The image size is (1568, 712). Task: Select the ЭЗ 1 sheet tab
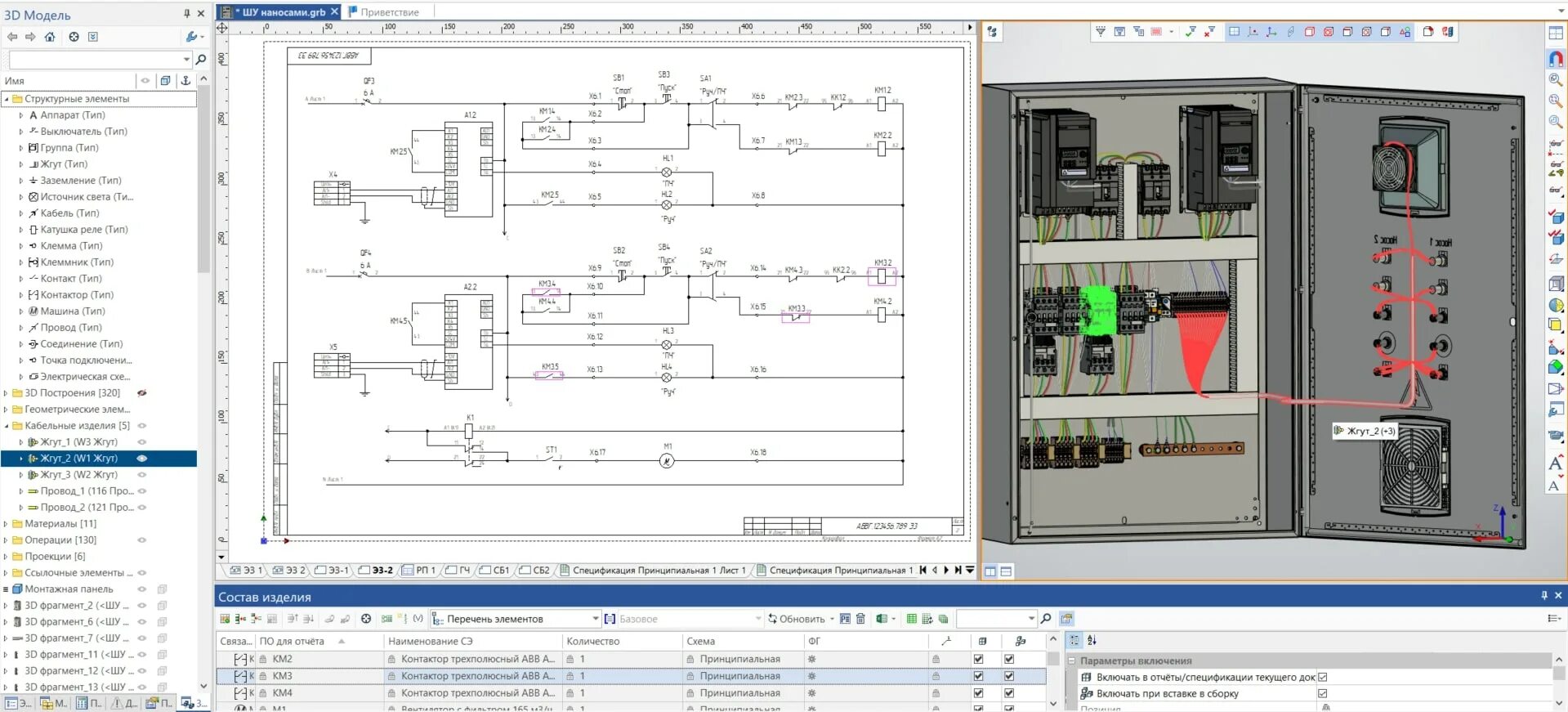[x=247, y=571]
